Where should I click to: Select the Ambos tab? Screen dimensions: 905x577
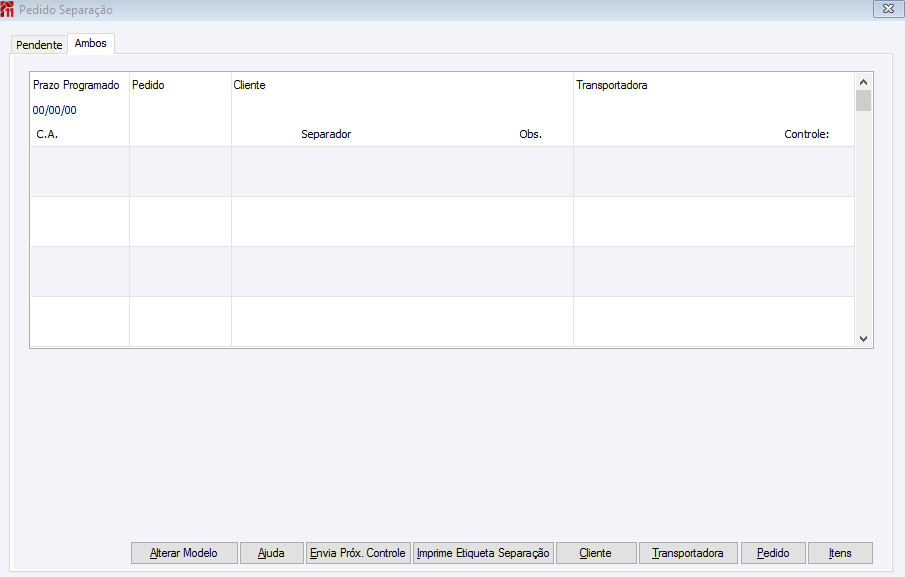pos(91,43)
